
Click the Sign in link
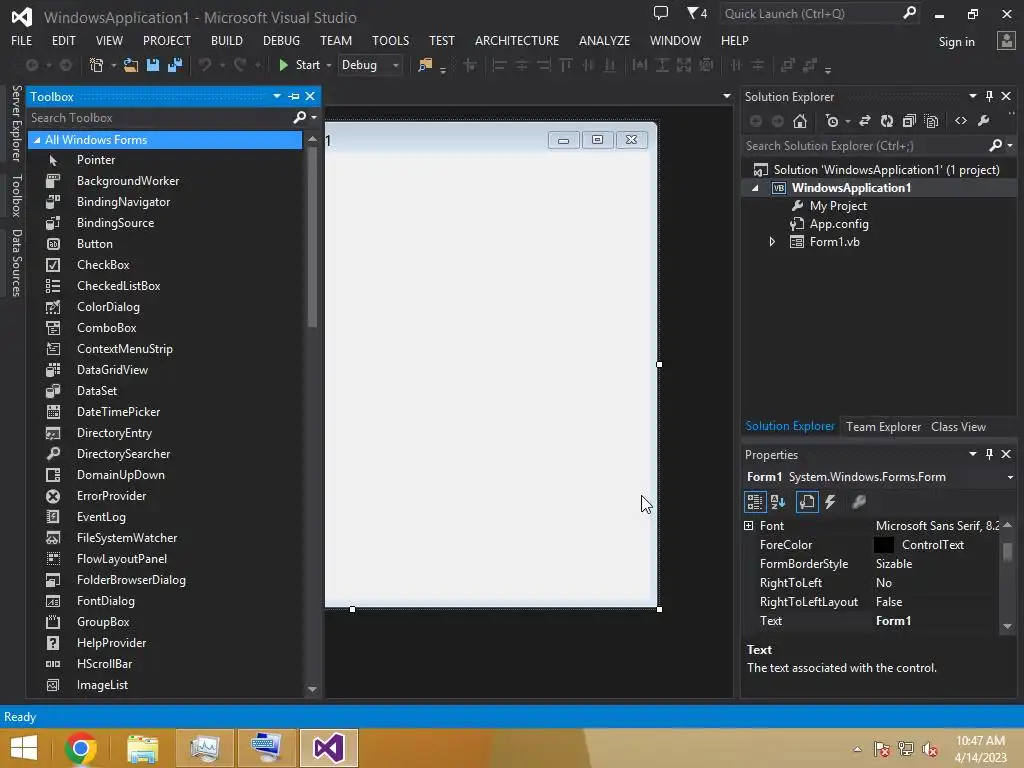coord(957,42)
